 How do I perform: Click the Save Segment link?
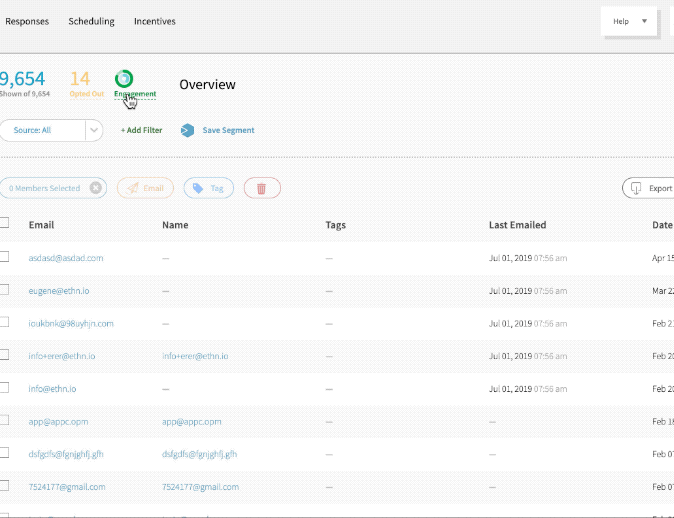point(228,130)
